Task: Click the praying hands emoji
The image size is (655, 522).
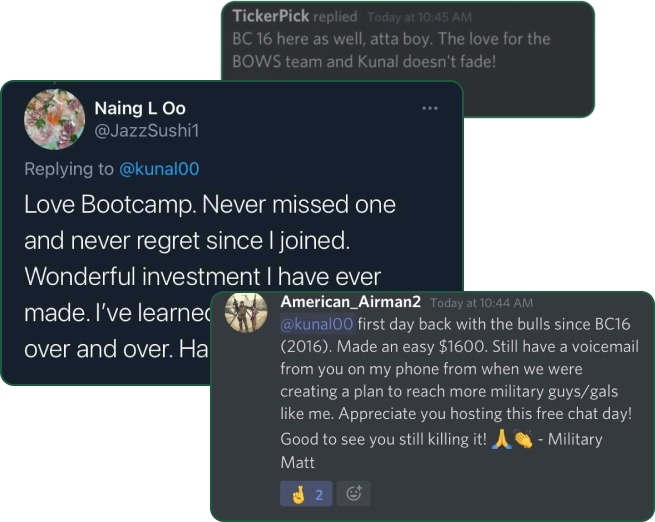Action: tap(502, 439)
